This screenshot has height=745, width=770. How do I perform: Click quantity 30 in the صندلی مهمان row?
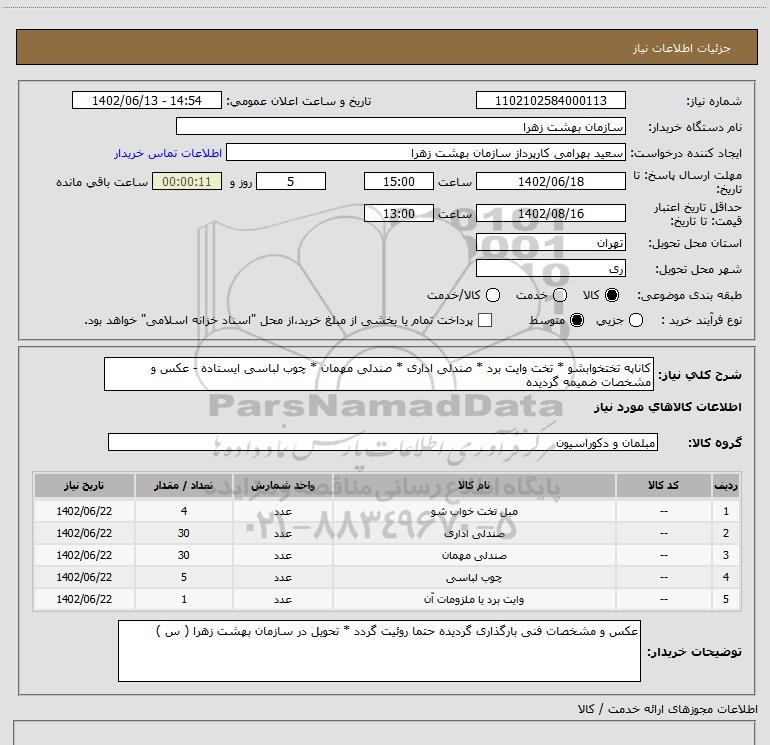(184, 555)
